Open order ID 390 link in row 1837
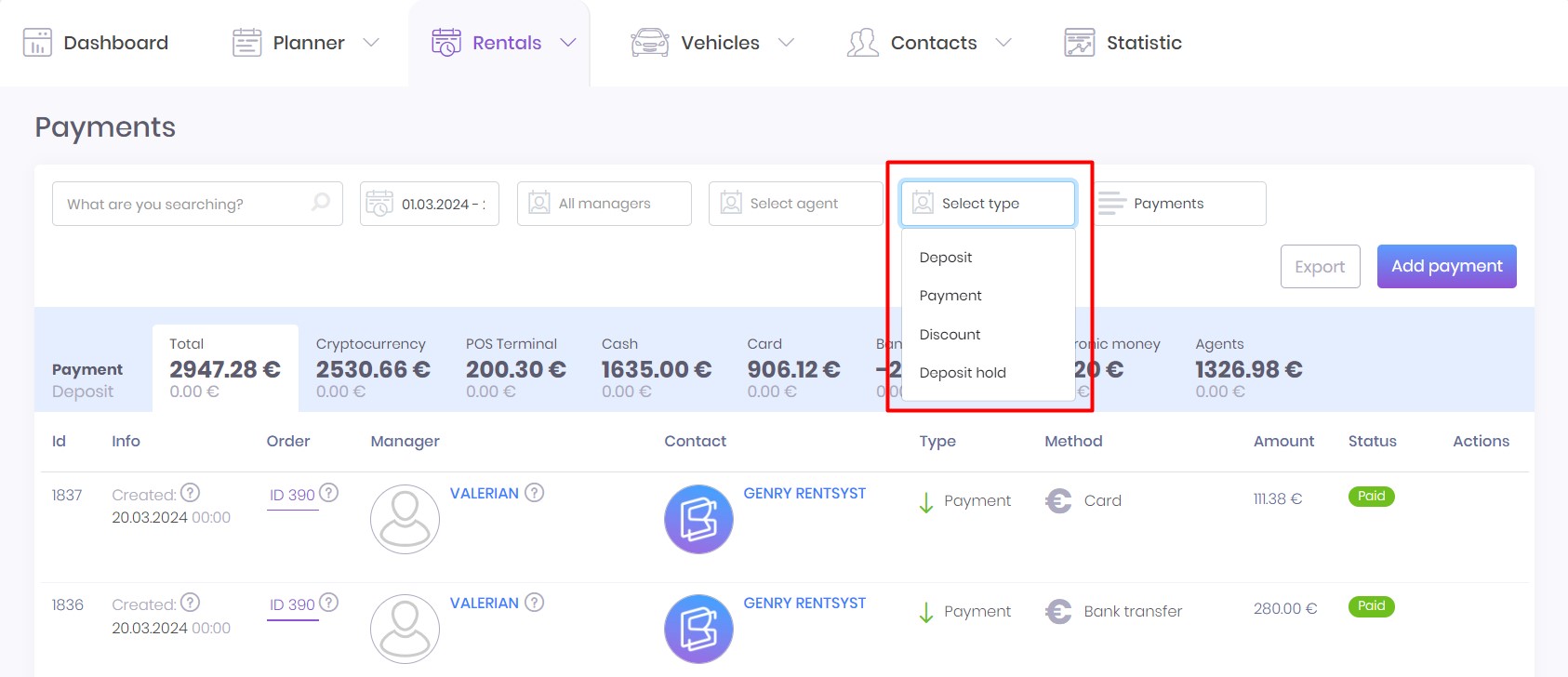 (x=292, y=496)
